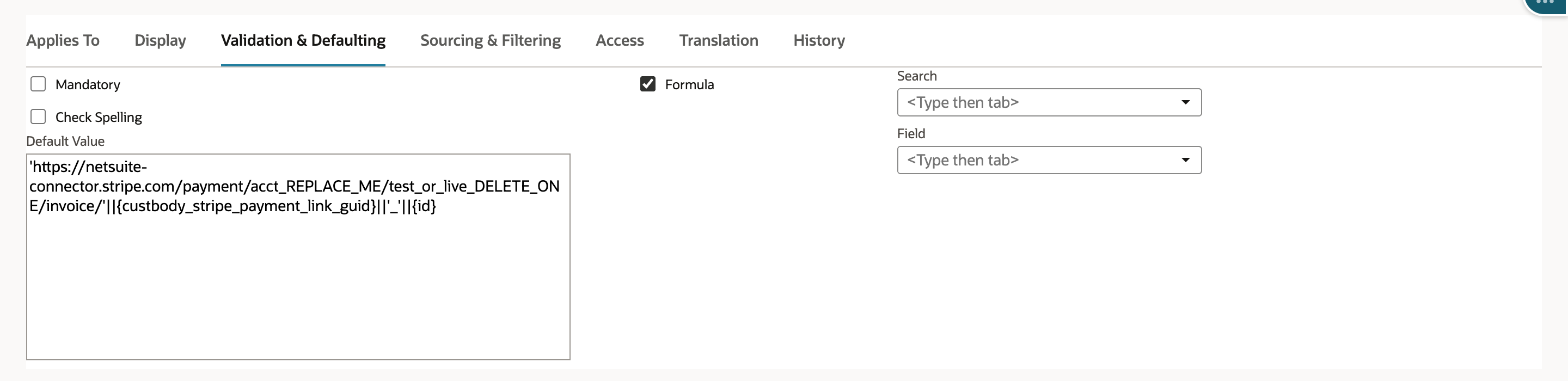1568x381 pixels.
Task: Select the Validation & Defaulting tab
Action: point(303,40)
